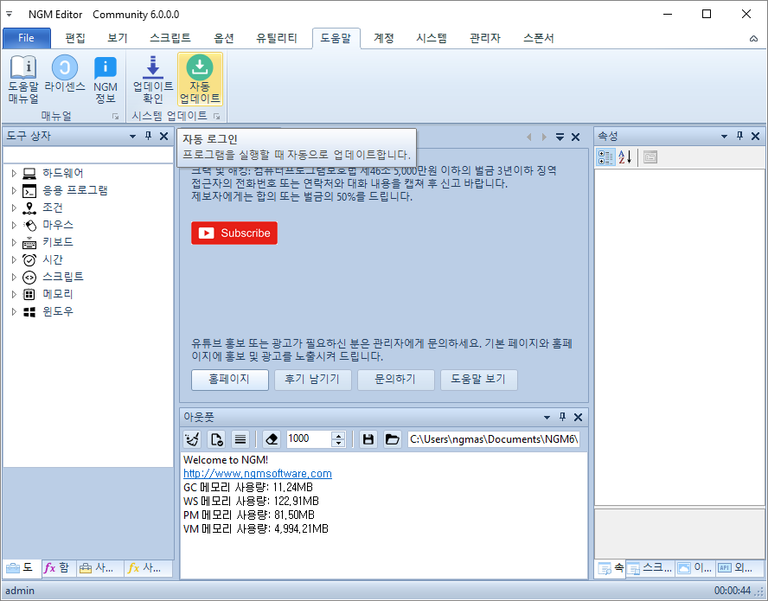Click the output path field
This screenshot has width=768, height=601.
coord(494,439)
